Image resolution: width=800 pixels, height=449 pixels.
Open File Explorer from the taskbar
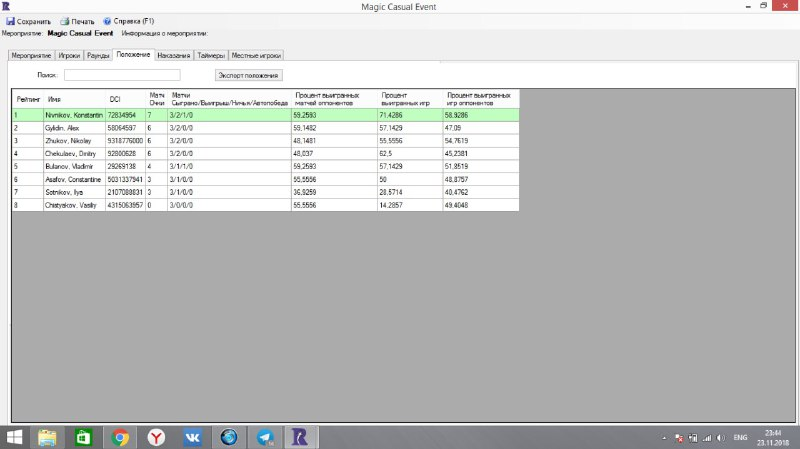47,437
